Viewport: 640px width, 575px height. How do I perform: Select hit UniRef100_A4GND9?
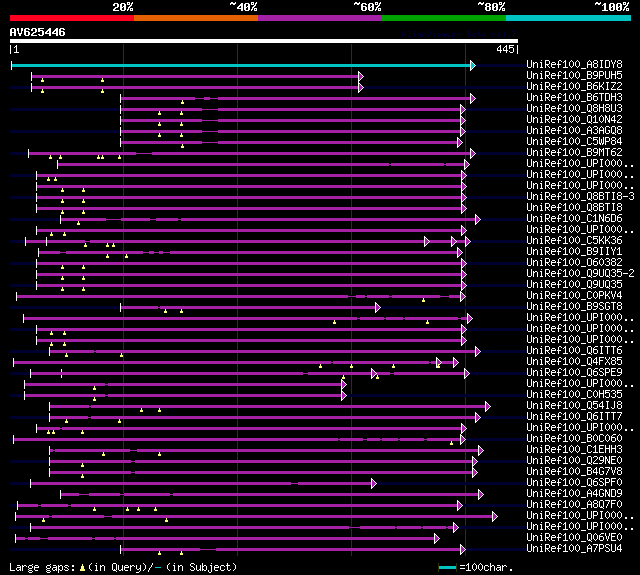click(574, 494)
